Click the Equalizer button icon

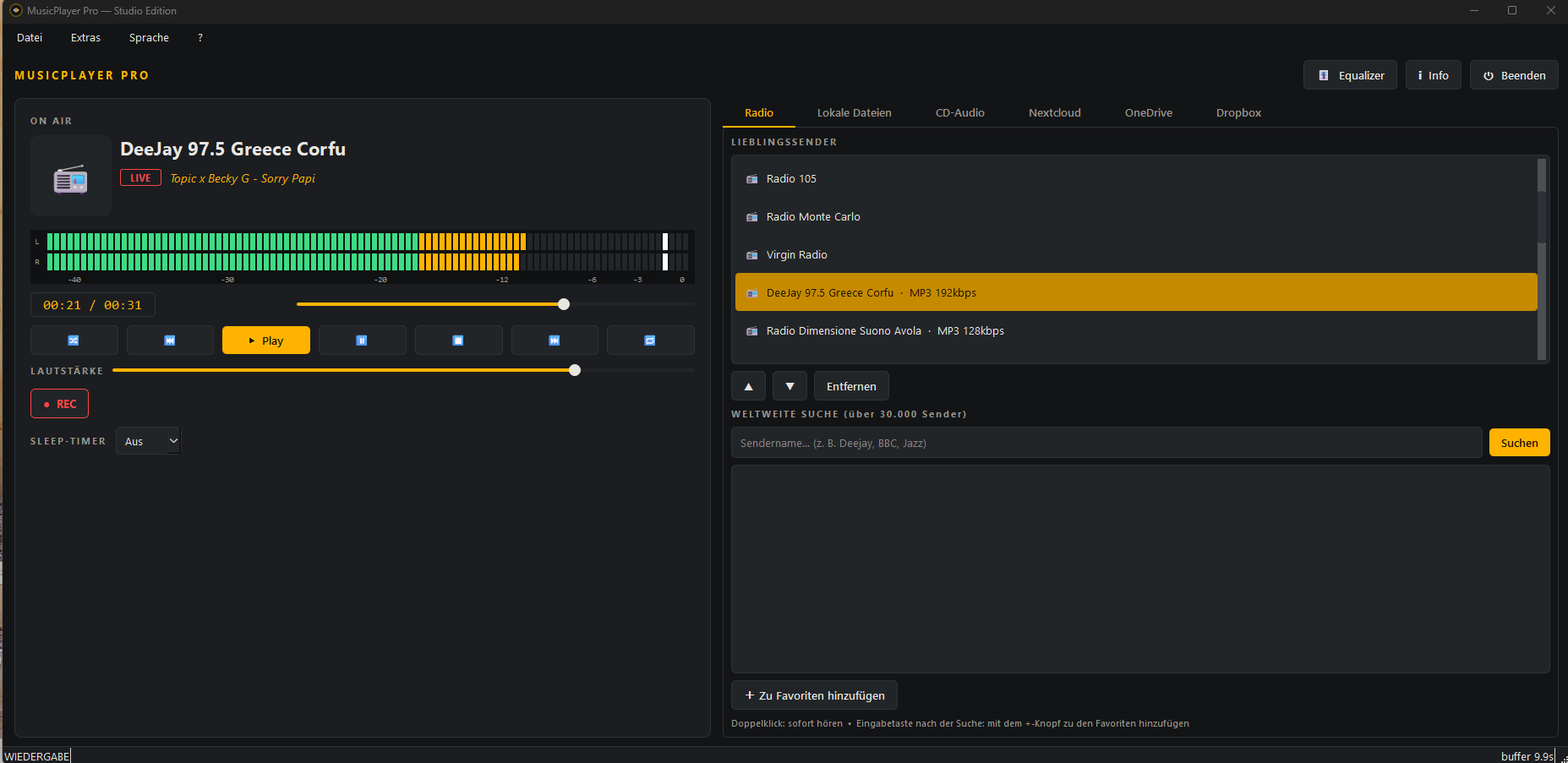point(1324,75)
